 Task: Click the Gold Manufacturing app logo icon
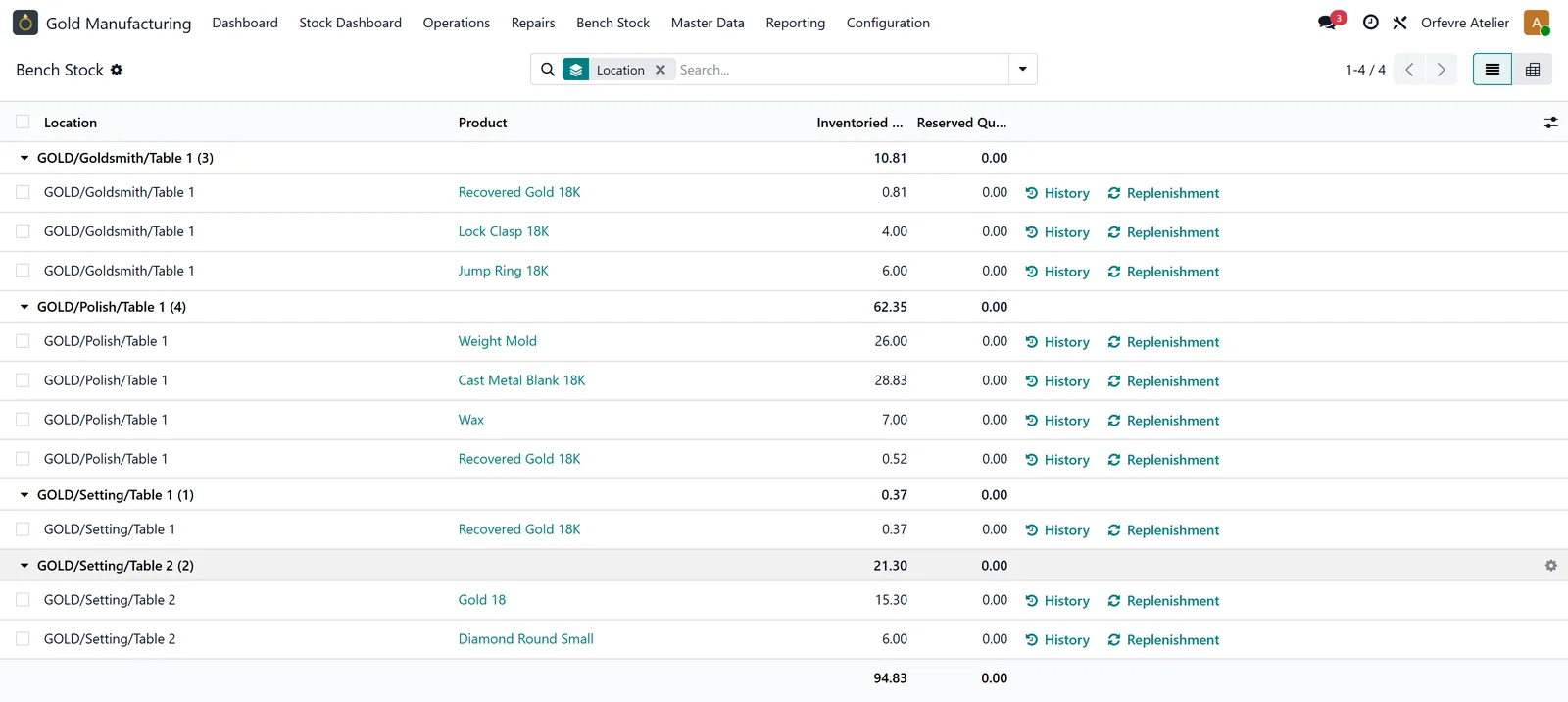coord(25,23)
